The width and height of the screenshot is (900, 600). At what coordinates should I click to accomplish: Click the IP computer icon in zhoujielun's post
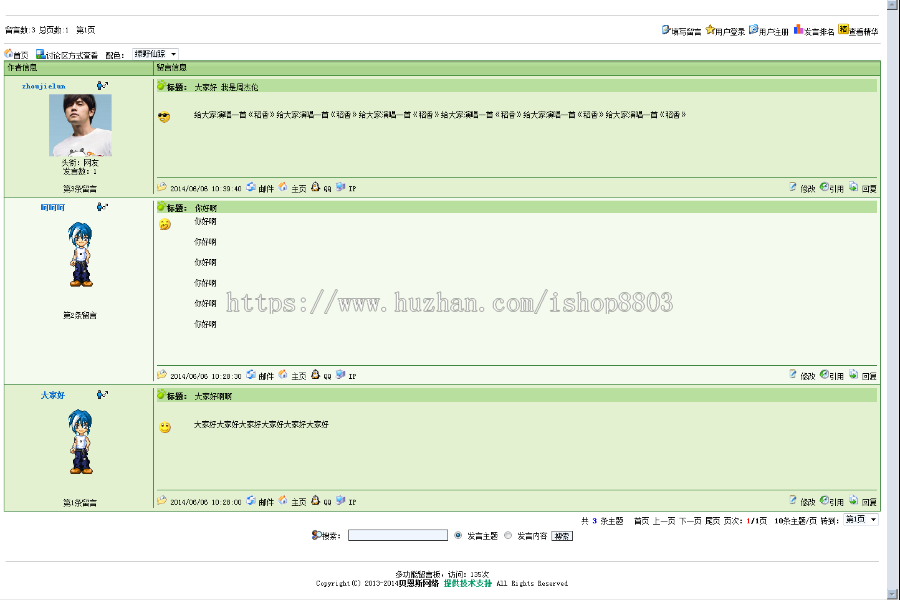tap(340, 187)
